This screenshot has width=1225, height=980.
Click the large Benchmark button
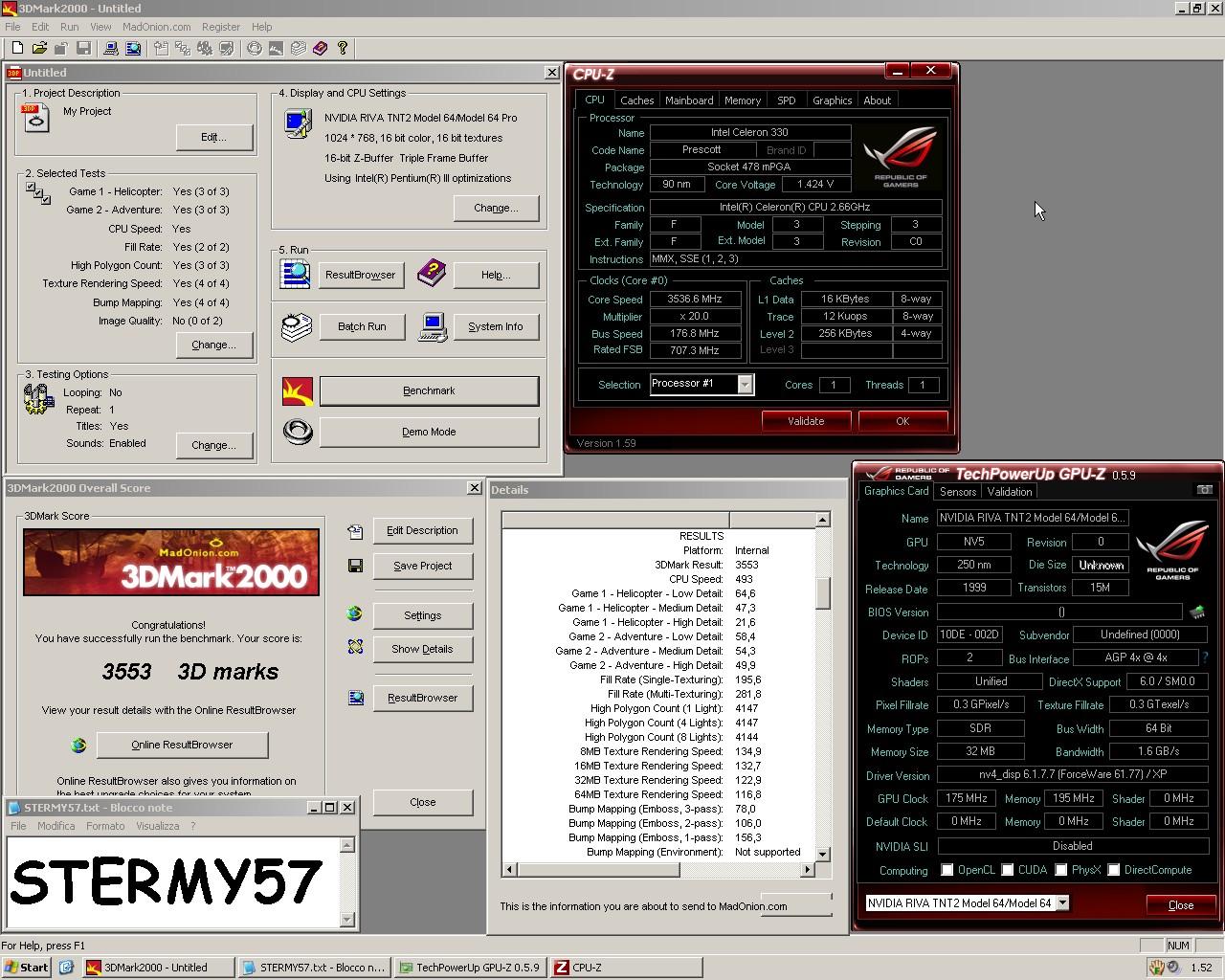429,390
